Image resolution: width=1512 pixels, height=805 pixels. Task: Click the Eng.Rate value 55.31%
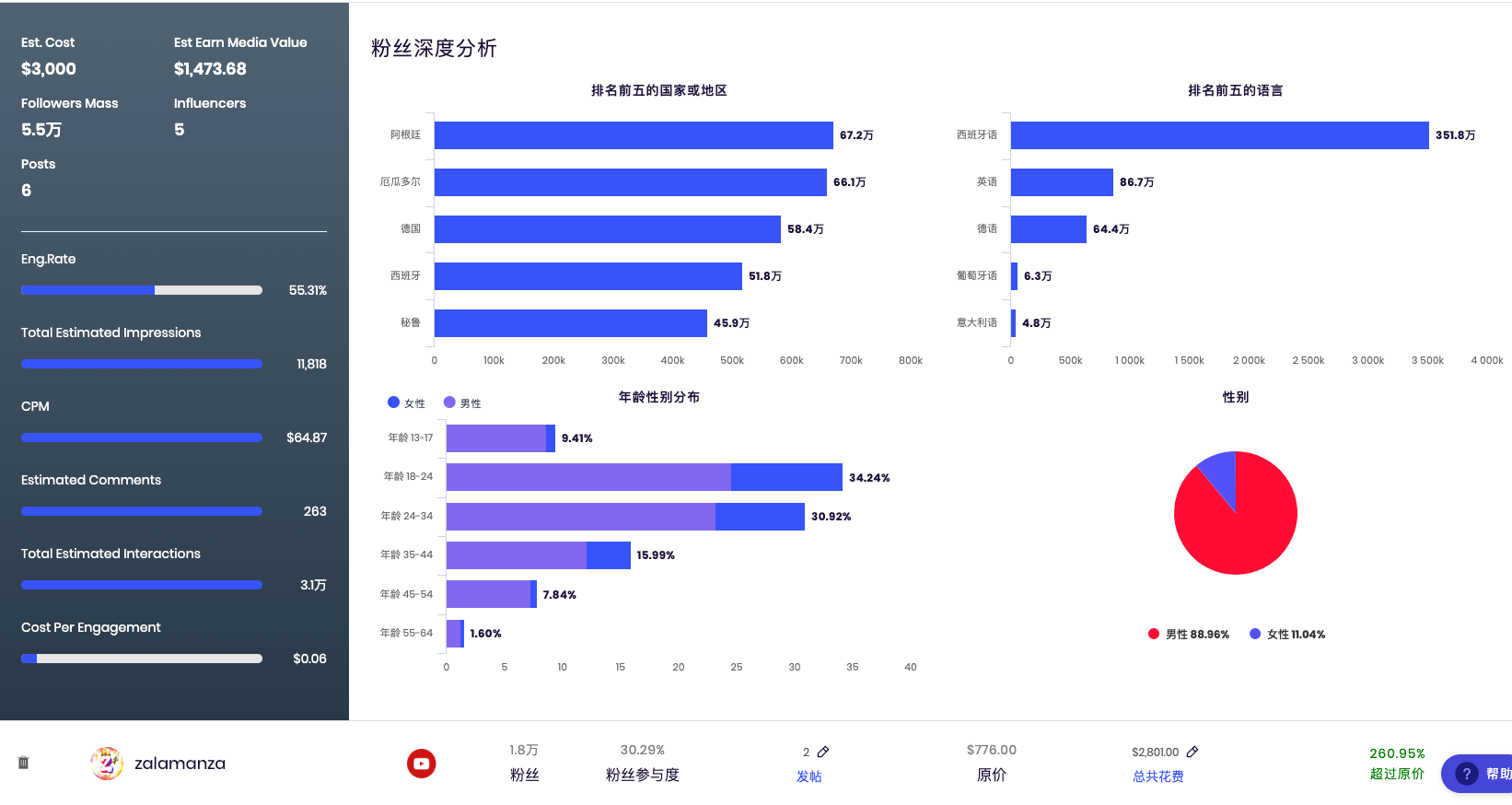click(x=308, y=290)
